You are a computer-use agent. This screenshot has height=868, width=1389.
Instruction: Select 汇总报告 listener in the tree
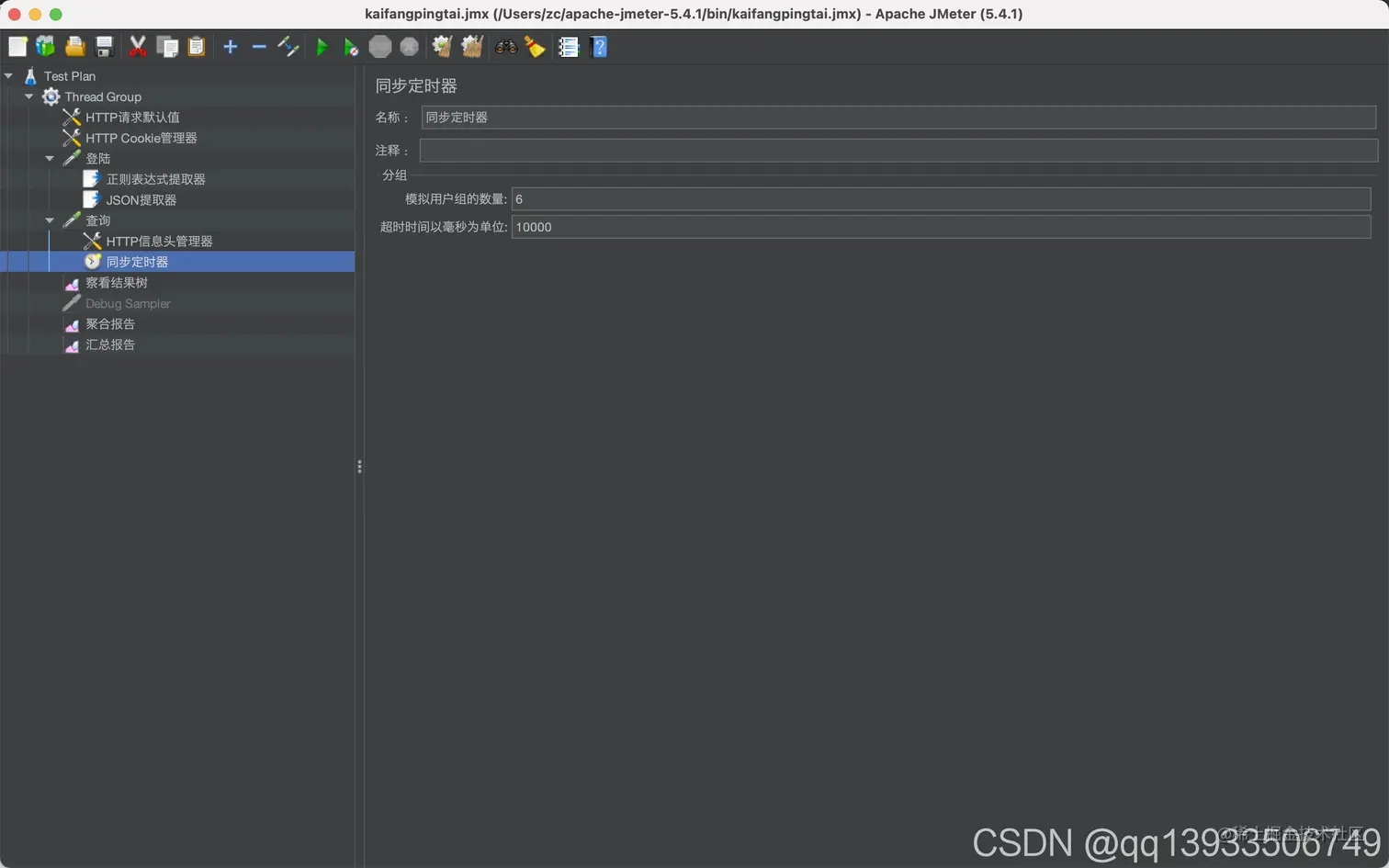pyautogui.click(x=110, y=344)
